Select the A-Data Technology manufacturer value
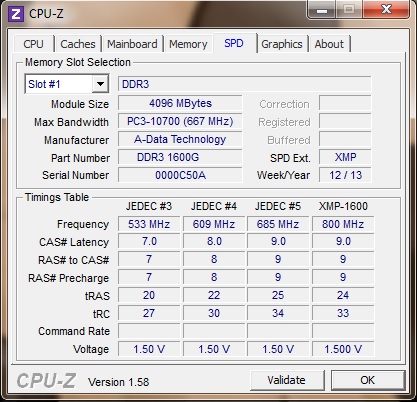This screenshot has width=417, height=402. [x=180, y=139]
